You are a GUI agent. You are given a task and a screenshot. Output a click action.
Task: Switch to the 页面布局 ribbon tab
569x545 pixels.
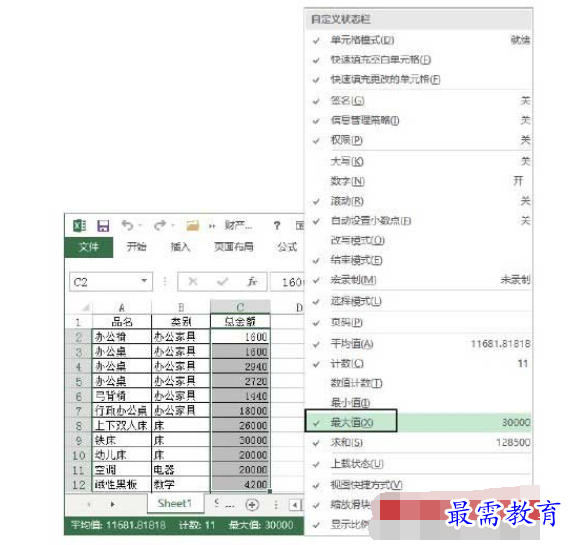pyautogui.click(x=234, y=247)
